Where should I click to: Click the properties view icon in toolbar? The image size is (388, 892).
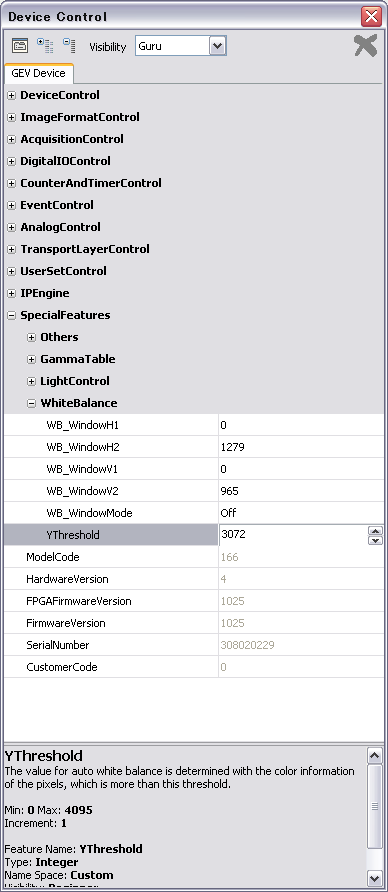pyautogui.click(x=20, y=46)
